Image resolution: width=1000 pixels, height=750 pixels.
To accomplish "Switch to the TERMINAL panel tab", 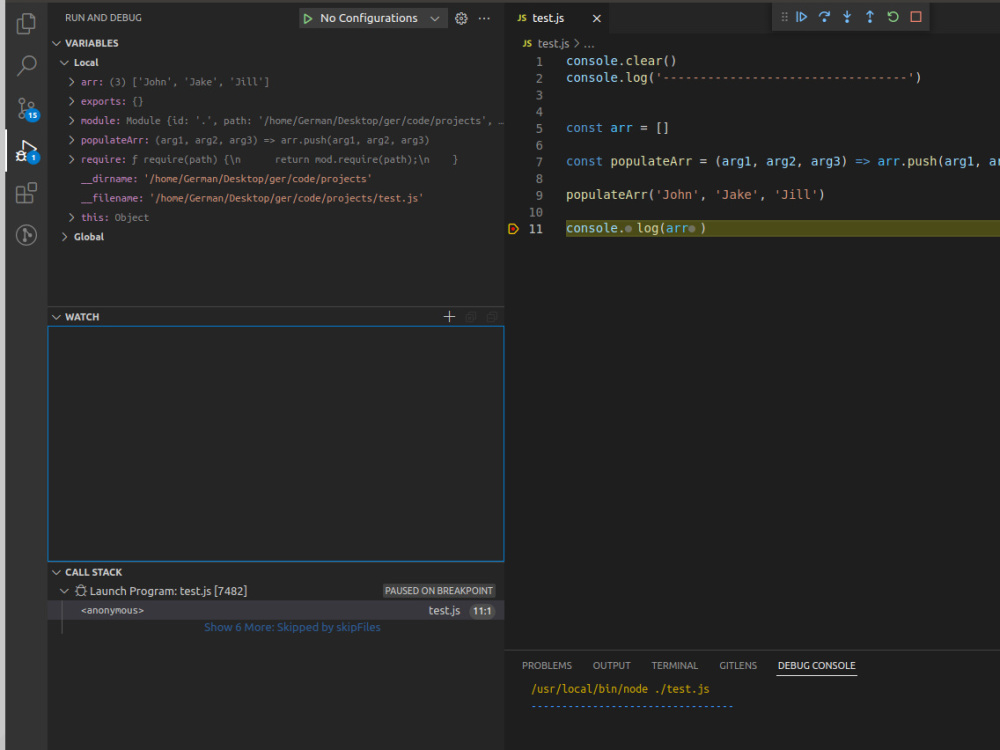I will [675, 665].
